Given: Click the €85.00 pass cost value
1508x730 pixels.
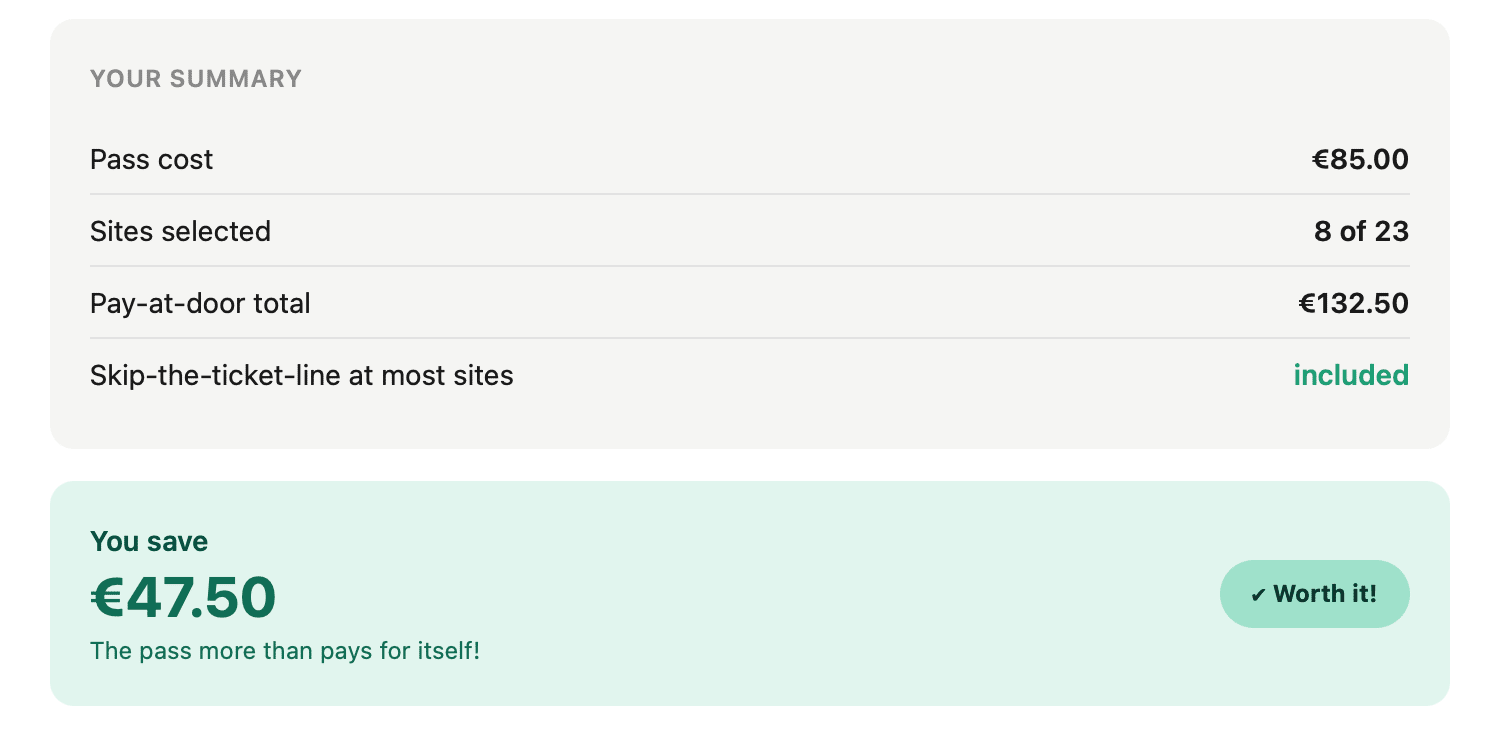Looking at the screenshot, I should pos(1360,159).
